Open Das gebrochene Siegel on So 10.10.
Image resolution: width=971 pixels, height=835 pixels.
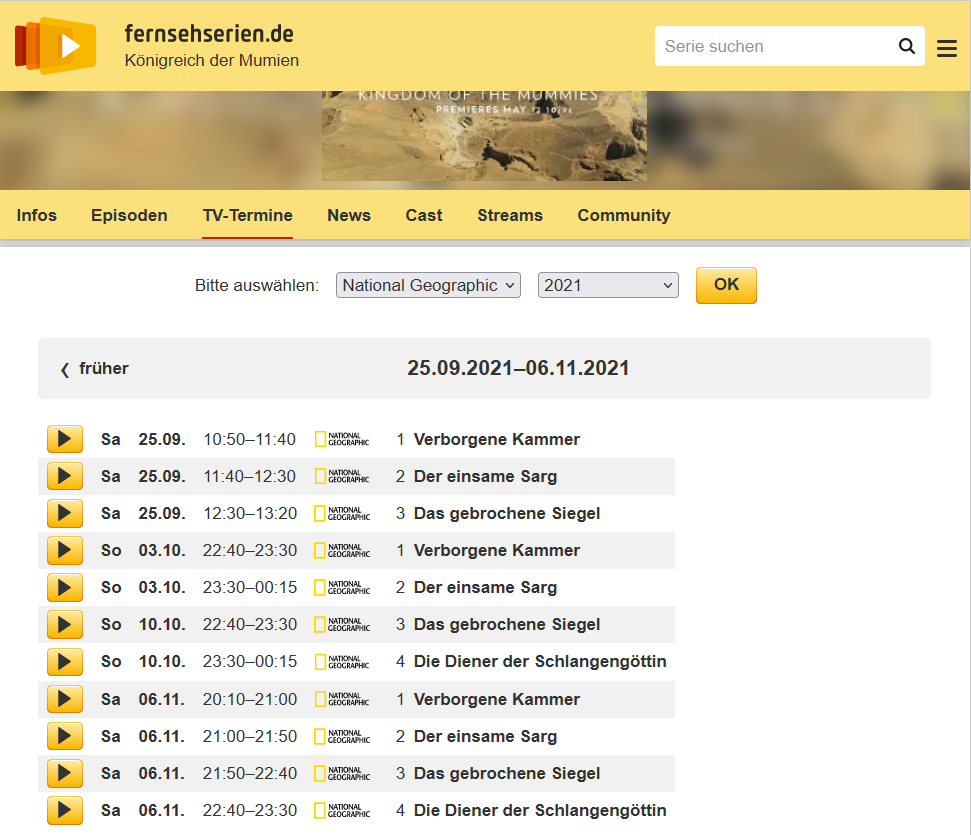[x=507, y=624]
